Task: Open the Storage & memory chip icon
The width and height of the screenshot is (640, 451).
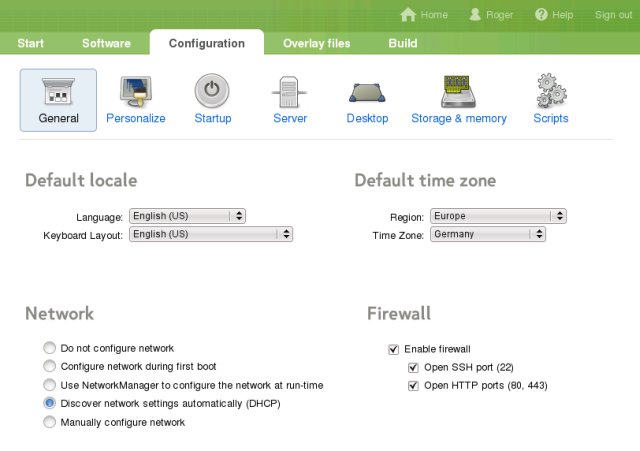Action: 458,91
